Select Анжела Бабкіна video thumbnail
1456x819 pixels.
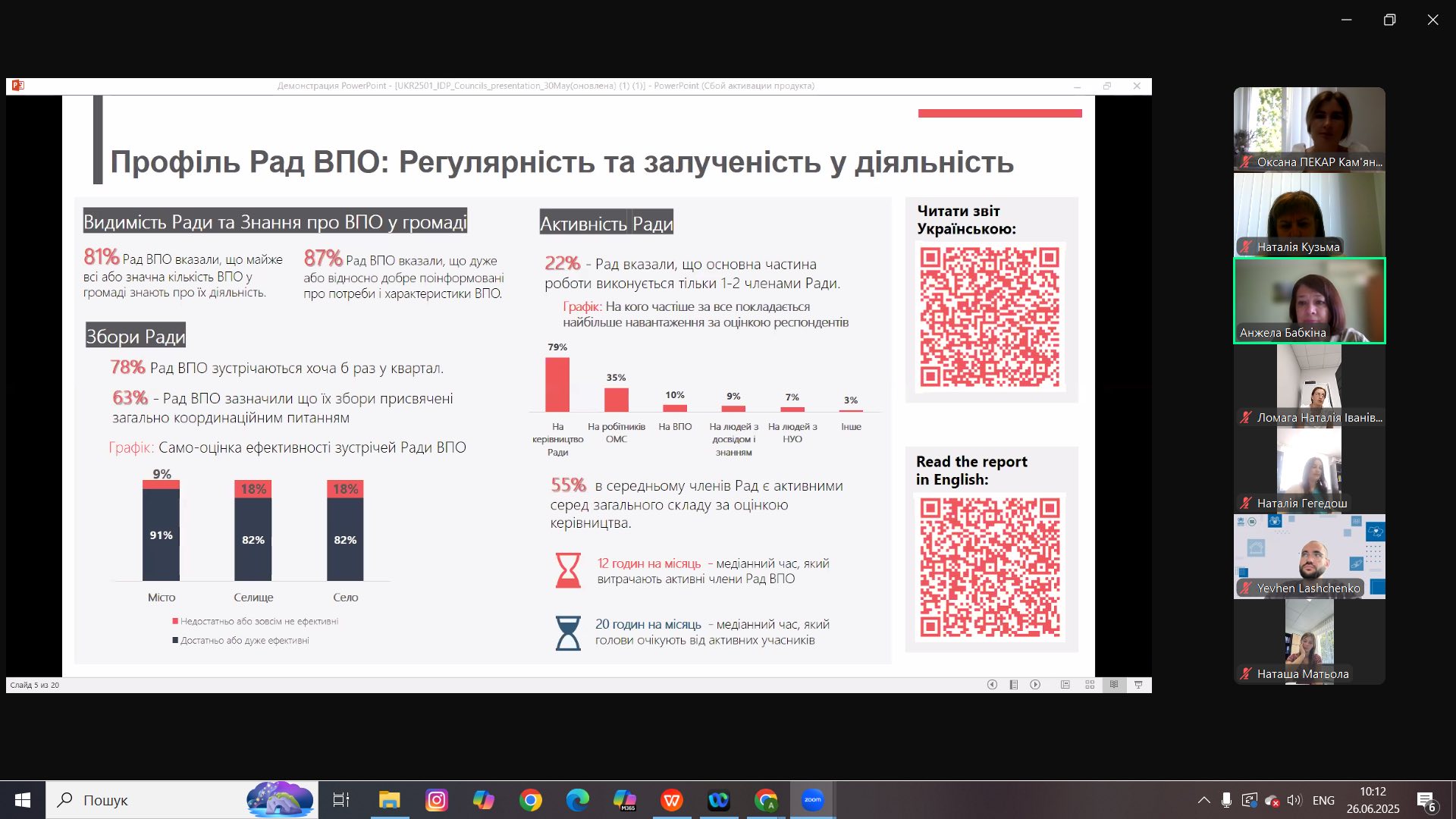tap(1309, 301)
